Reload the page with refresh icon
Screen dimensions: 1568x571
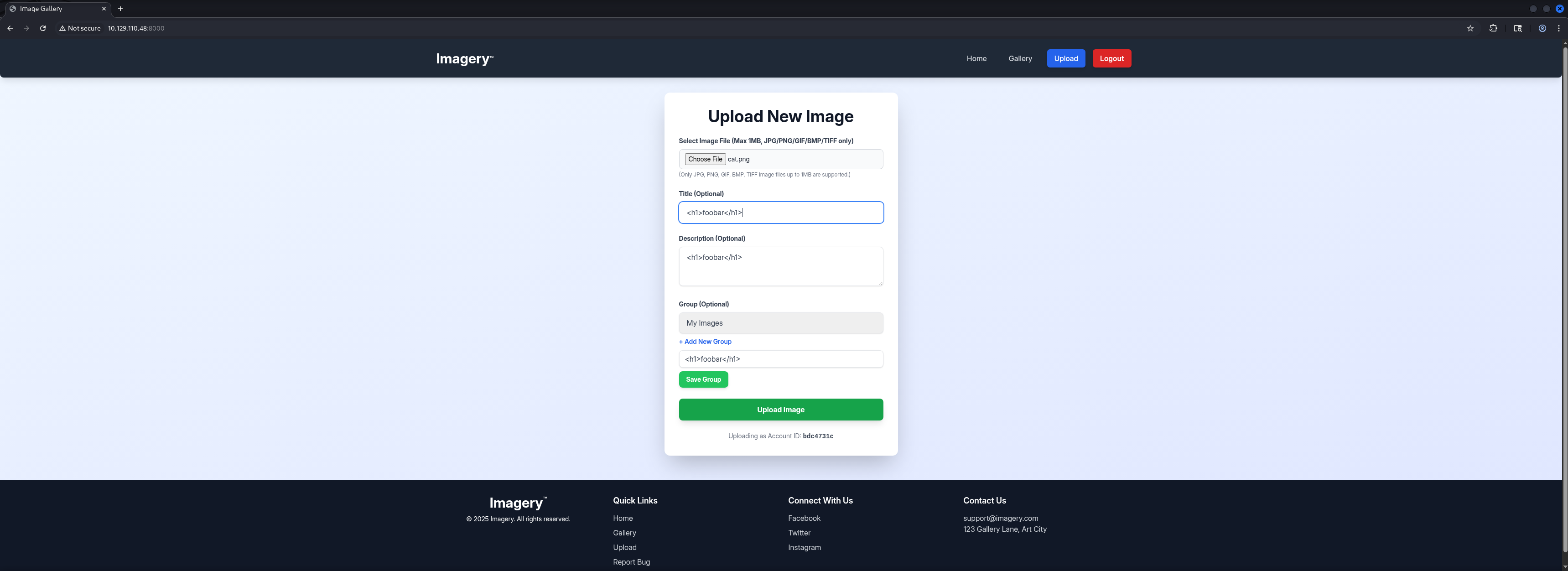pos(42,28)
